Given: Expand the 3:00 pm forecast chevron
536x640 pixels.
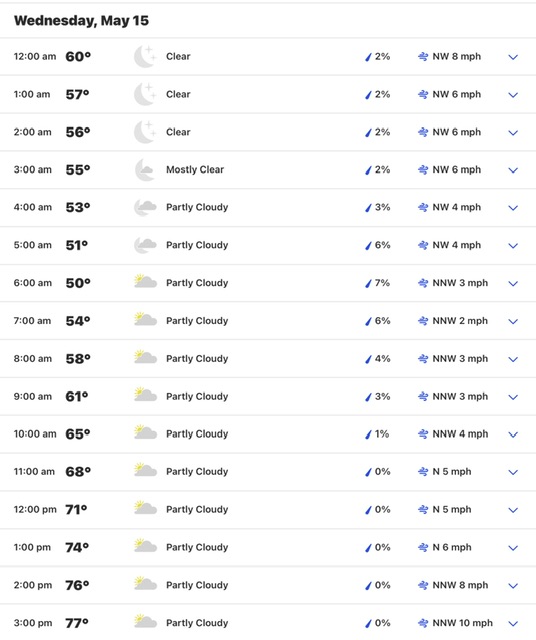Looking at the screenshot, I should tap(513, 624).
